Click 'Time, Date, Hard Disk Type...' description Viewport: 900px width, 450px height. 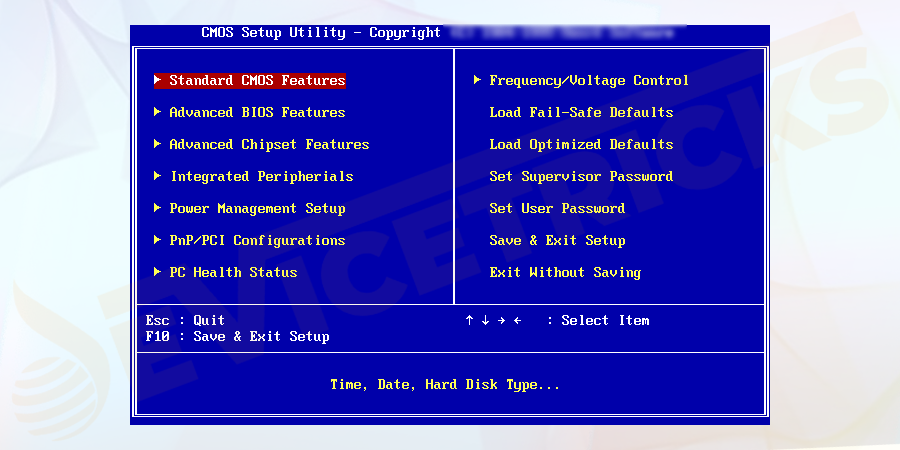point(445,385)
